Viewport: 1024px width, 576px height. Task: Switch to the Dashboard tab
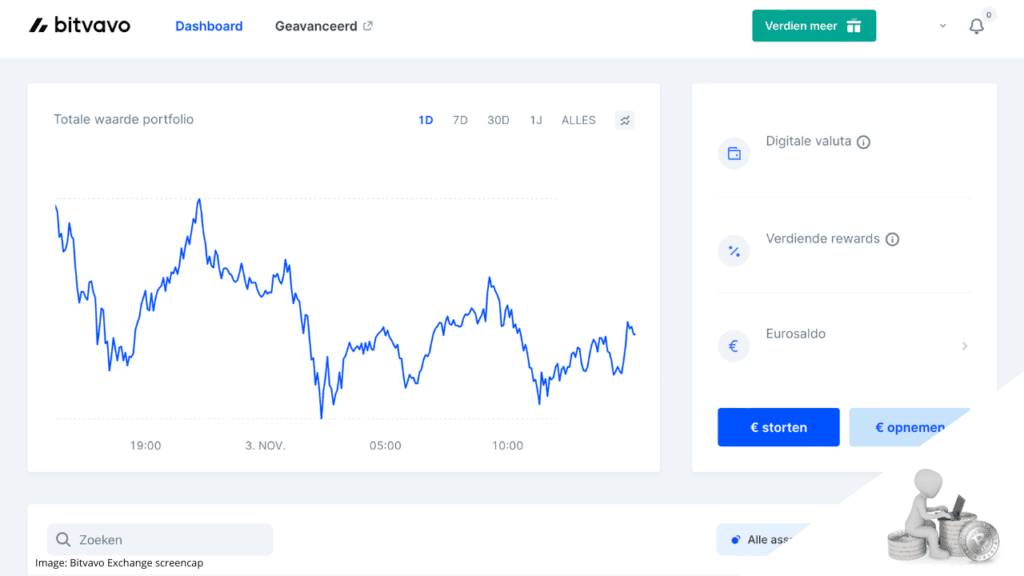pyautogui.click(x=209, y=26)
